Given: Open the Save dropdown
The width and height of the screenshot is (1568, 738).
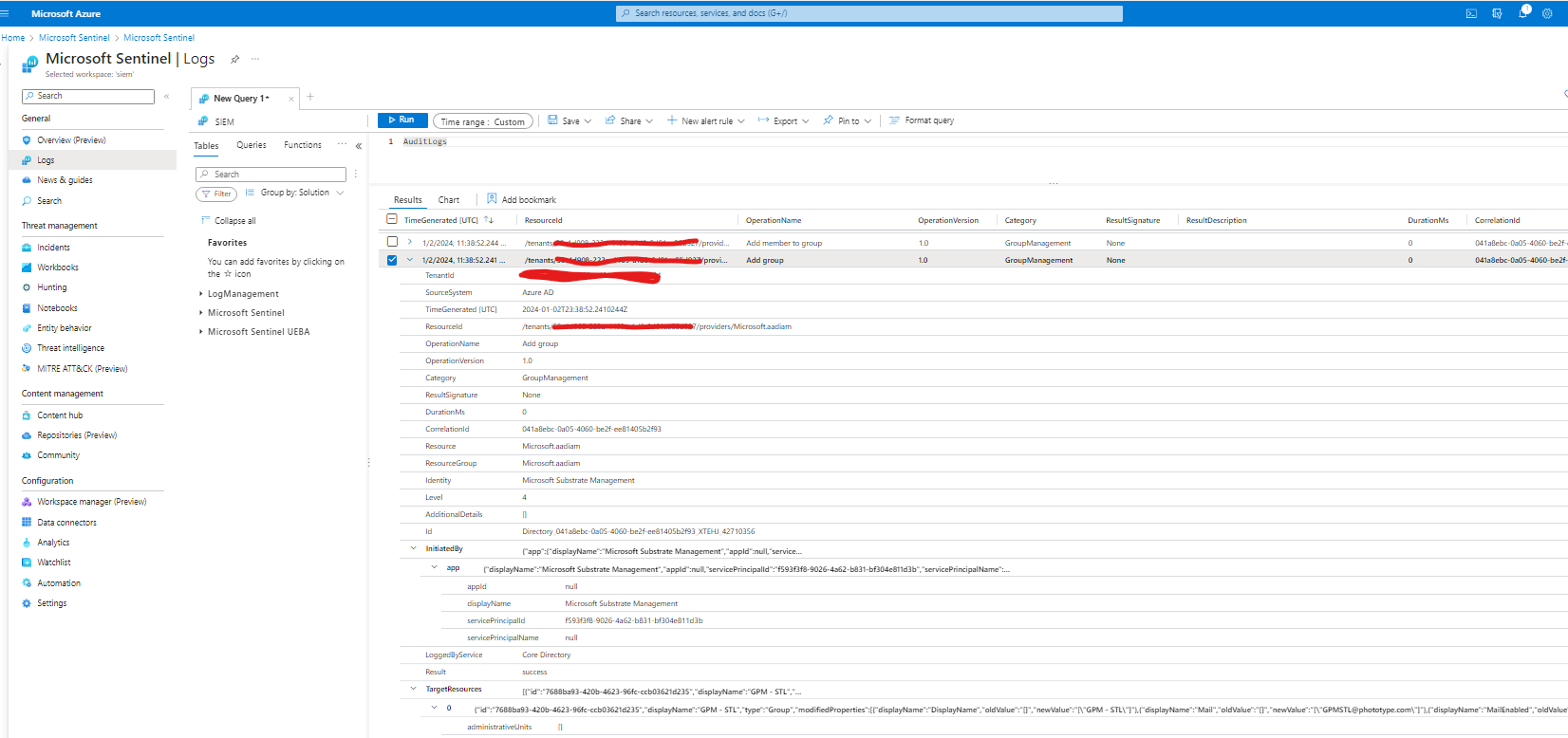Looking at the screenshot, I should [x=569, y=120].
